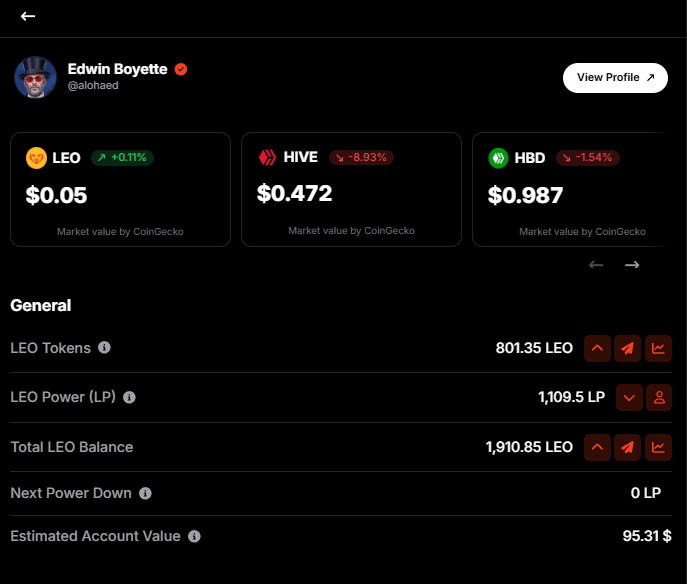687x584 pixels.
Task: Send from the Total LEO Balance row
Action: [x=627, y=447]
